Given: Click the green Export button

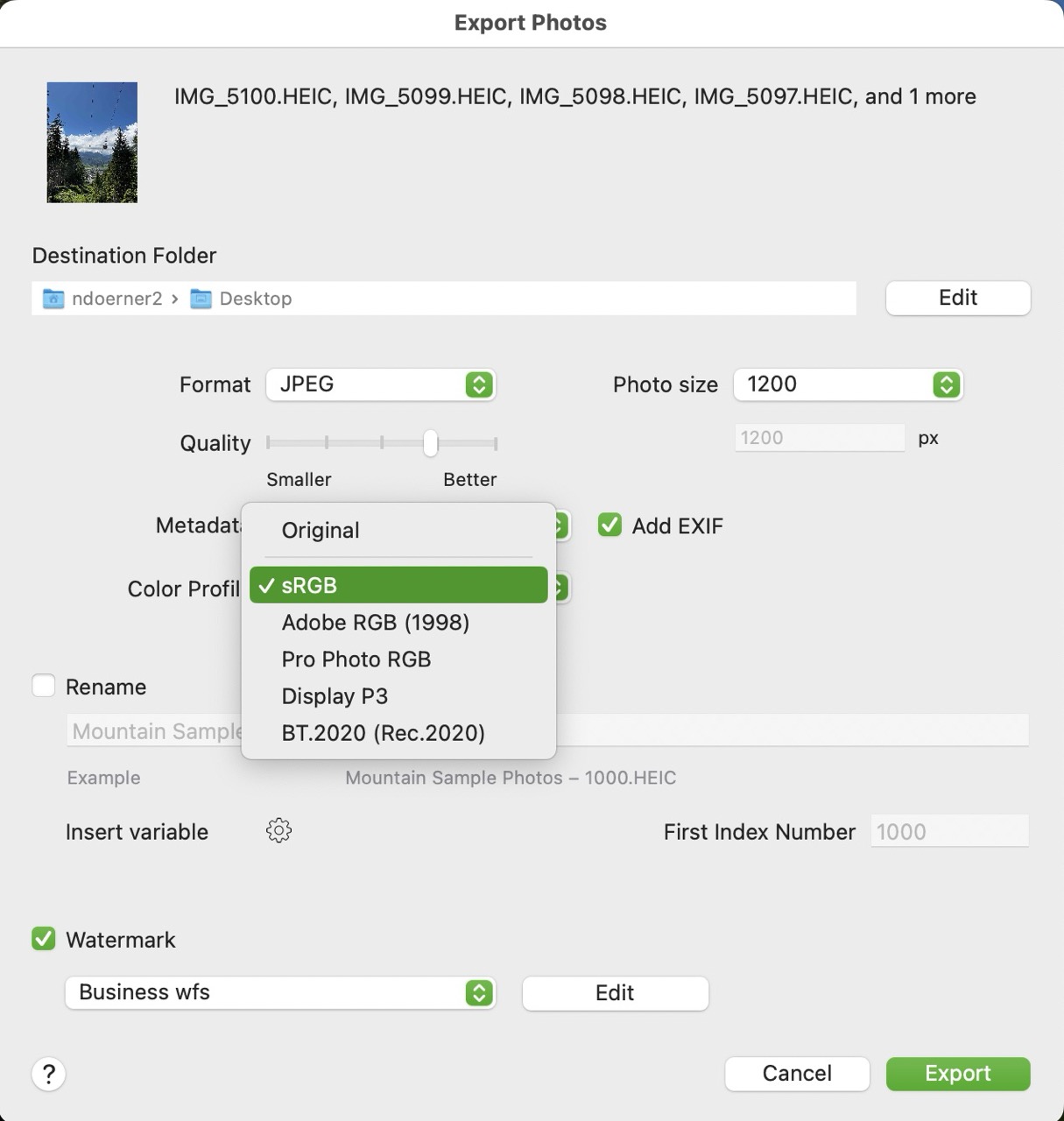Looking at the screenshot, I should 957,1074.
